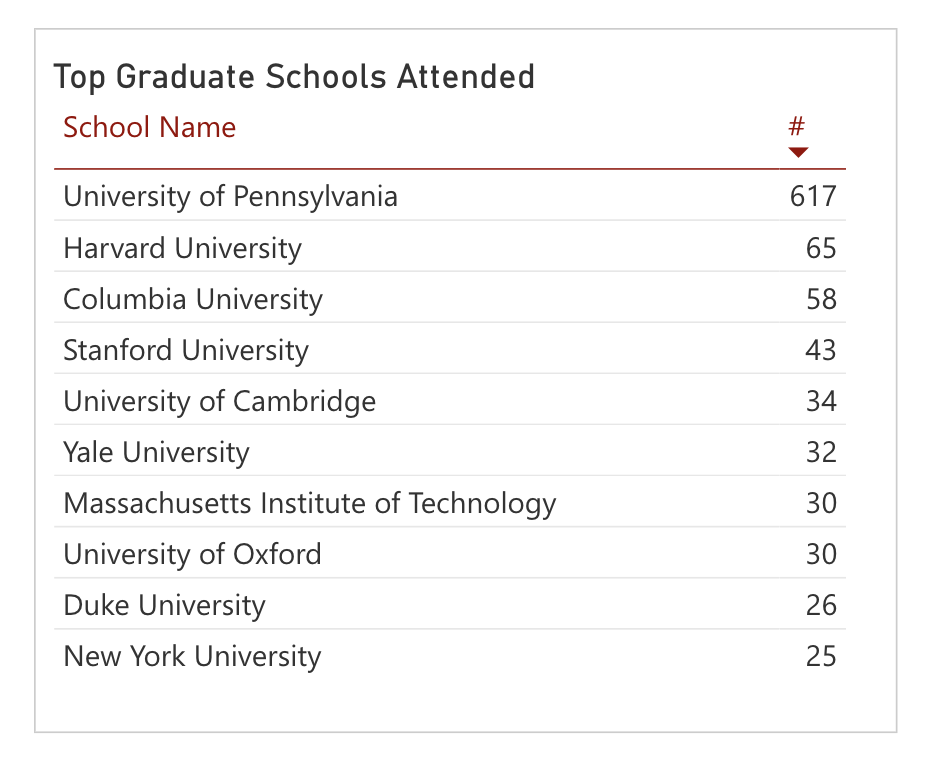Select the New York University row
This screenshot has width=934, height=770.
[450, 656]
